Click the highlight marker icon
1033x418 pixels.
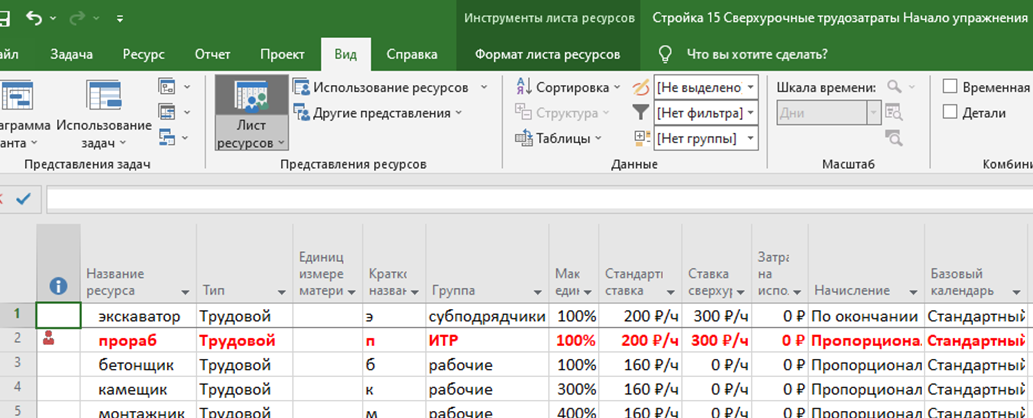640,87
